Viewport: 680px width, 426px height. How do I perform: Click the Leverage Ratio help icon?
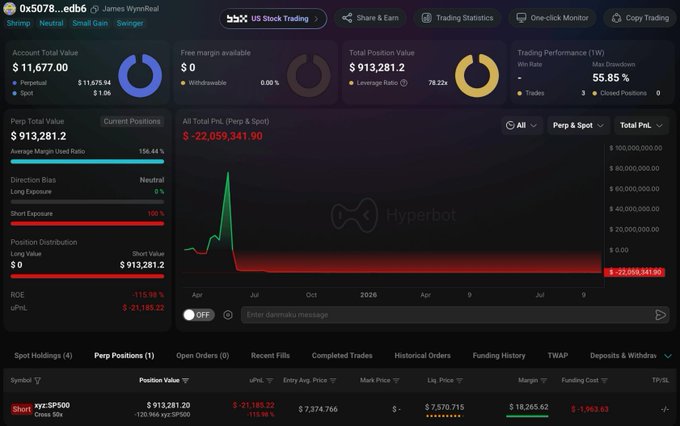pyautogui.click(x=404, y=83)
